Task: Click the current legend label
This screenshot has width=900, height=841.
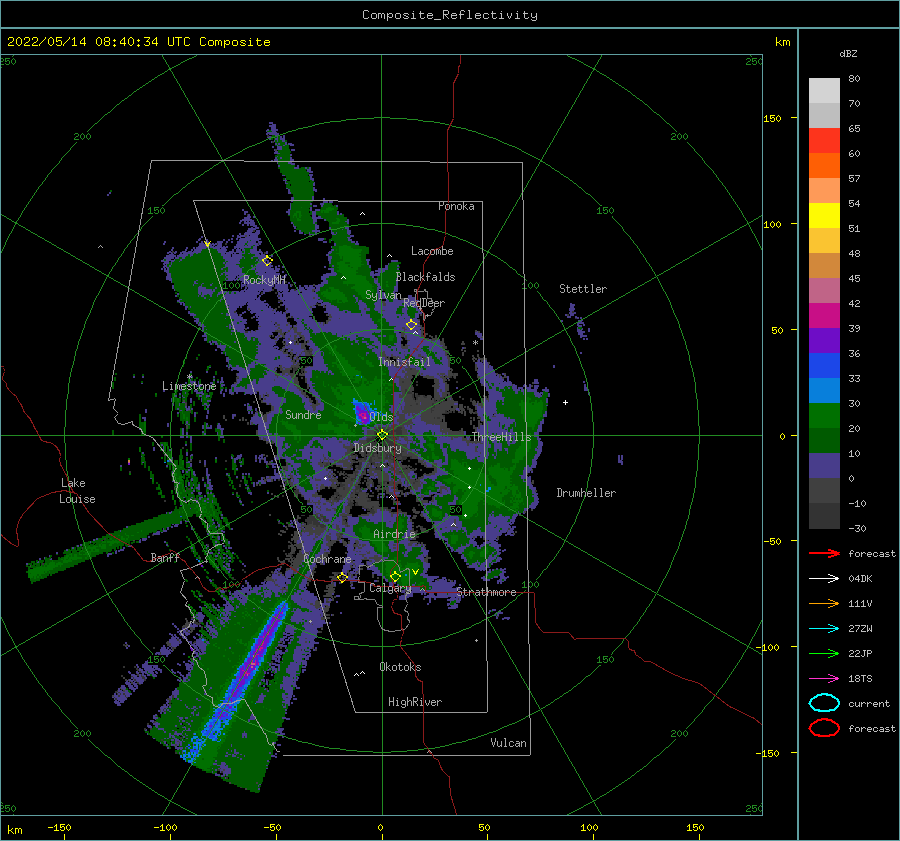Action: coord(869,703)
